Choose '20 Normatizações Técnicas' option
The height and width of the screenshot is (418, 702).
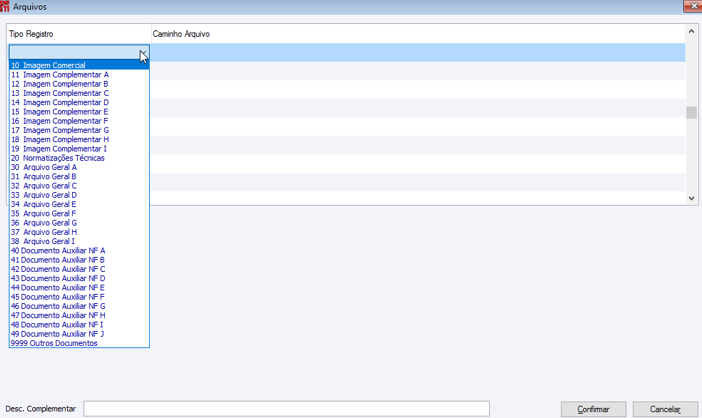point(79,158)
